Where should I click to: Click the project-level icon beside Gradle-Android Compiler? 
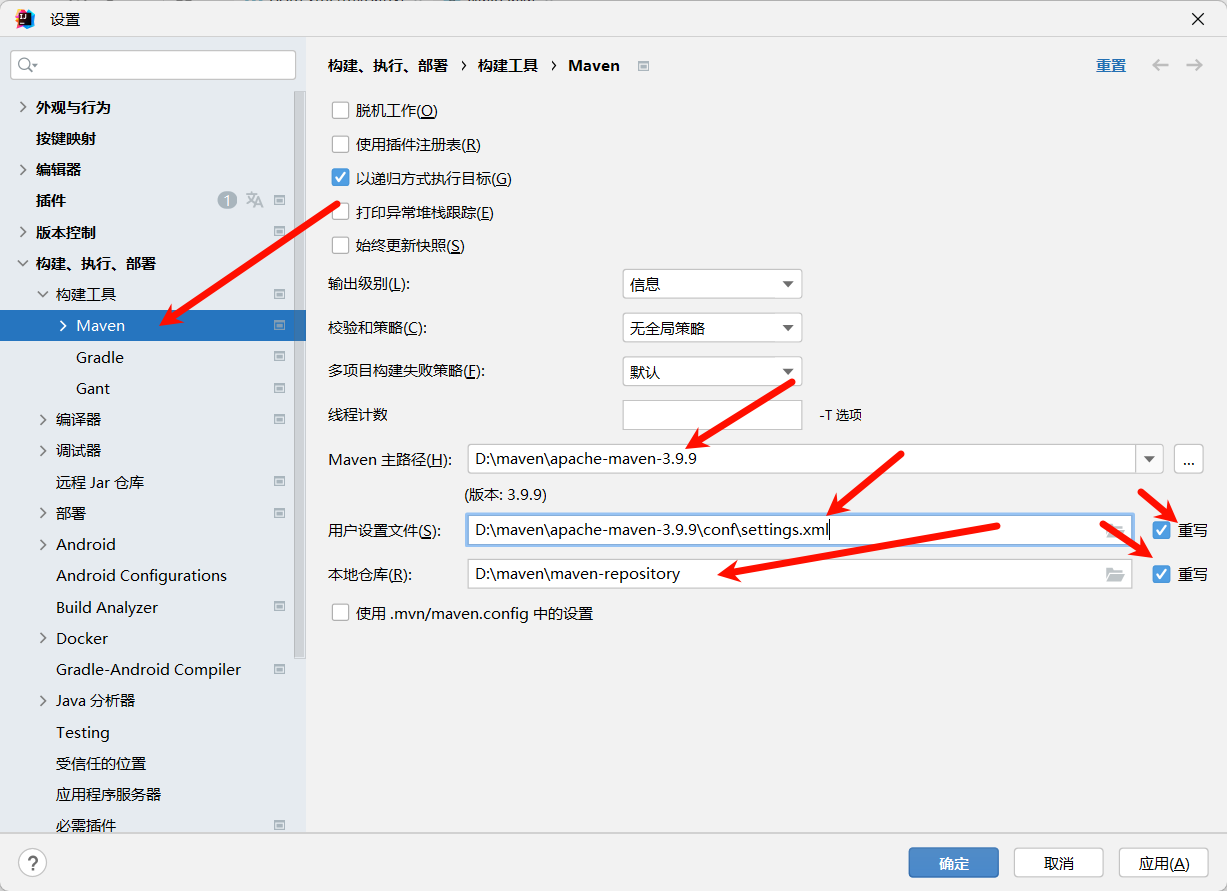click(x=279, y=669)
